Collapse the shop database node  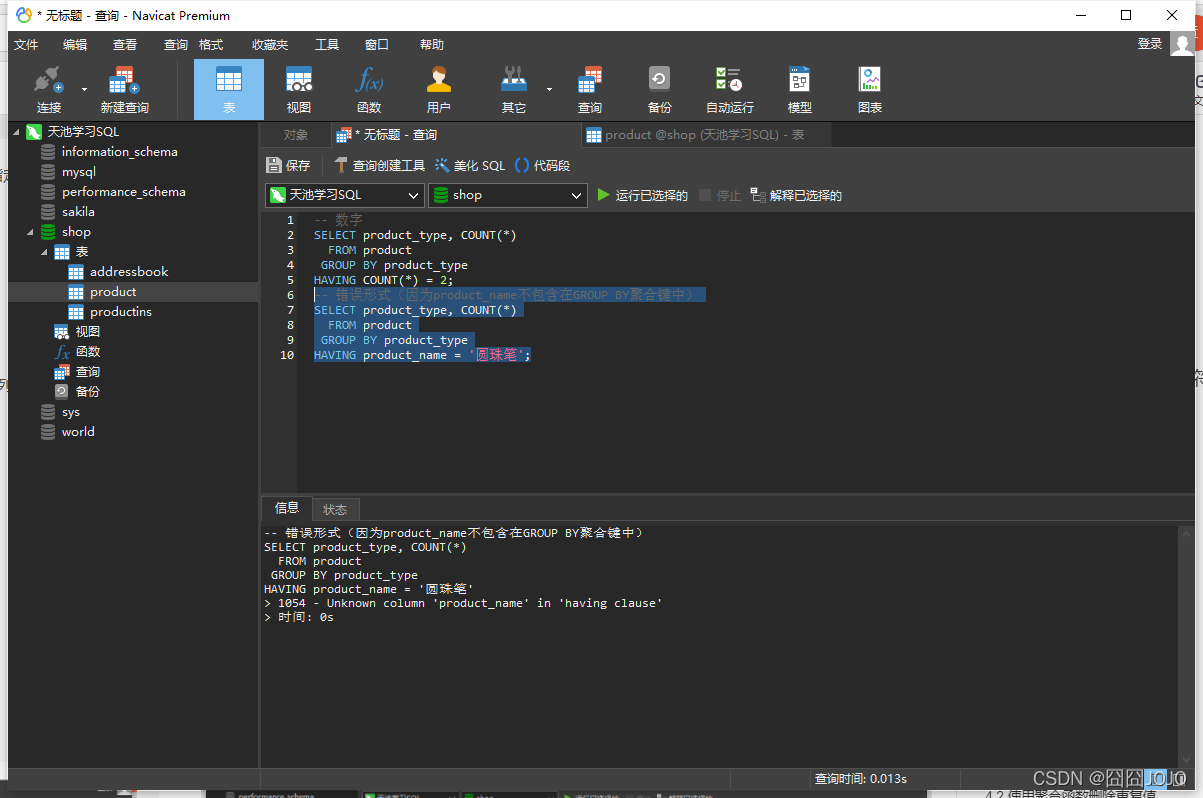pos(30,232)
